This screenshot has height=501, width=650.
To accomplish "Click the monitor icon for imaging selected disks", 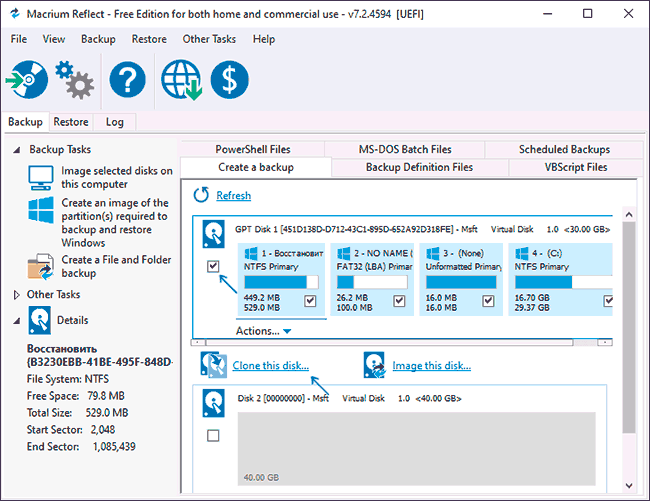I will click(41, 177).
